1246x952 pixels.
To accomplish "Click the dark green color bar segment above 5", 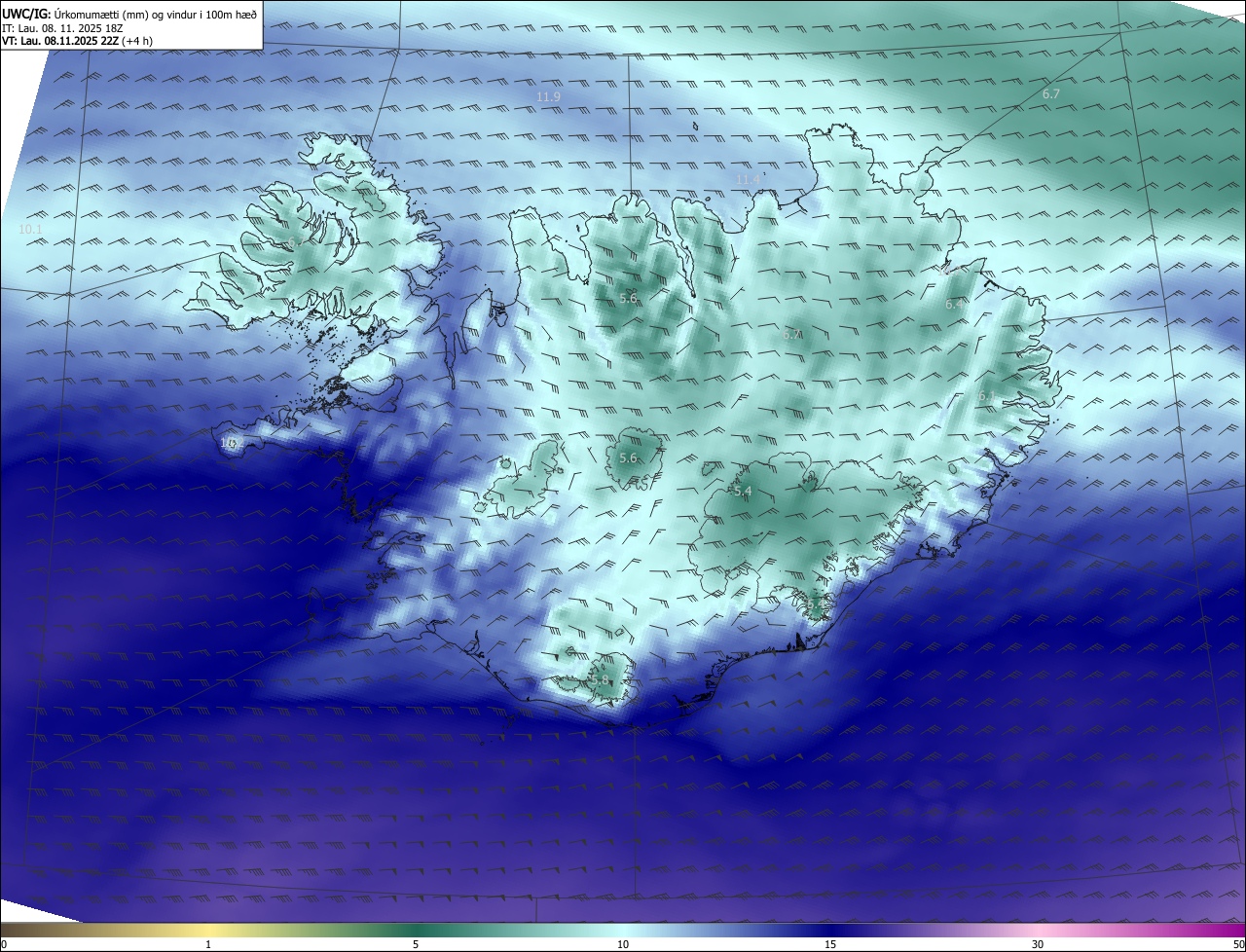I will (x=416, y=930).
